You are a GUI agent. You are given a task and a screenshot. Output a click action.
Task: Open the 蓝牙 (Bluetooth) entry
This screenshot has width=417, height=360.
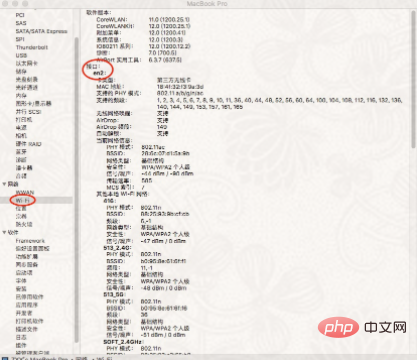tap(21, 152)
